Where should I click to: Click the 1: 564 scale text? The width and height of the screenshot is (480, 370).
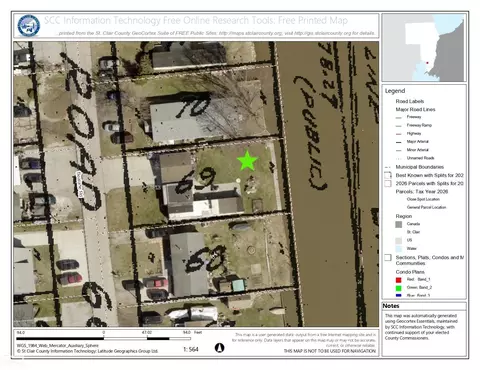click(x=191, y=349)
